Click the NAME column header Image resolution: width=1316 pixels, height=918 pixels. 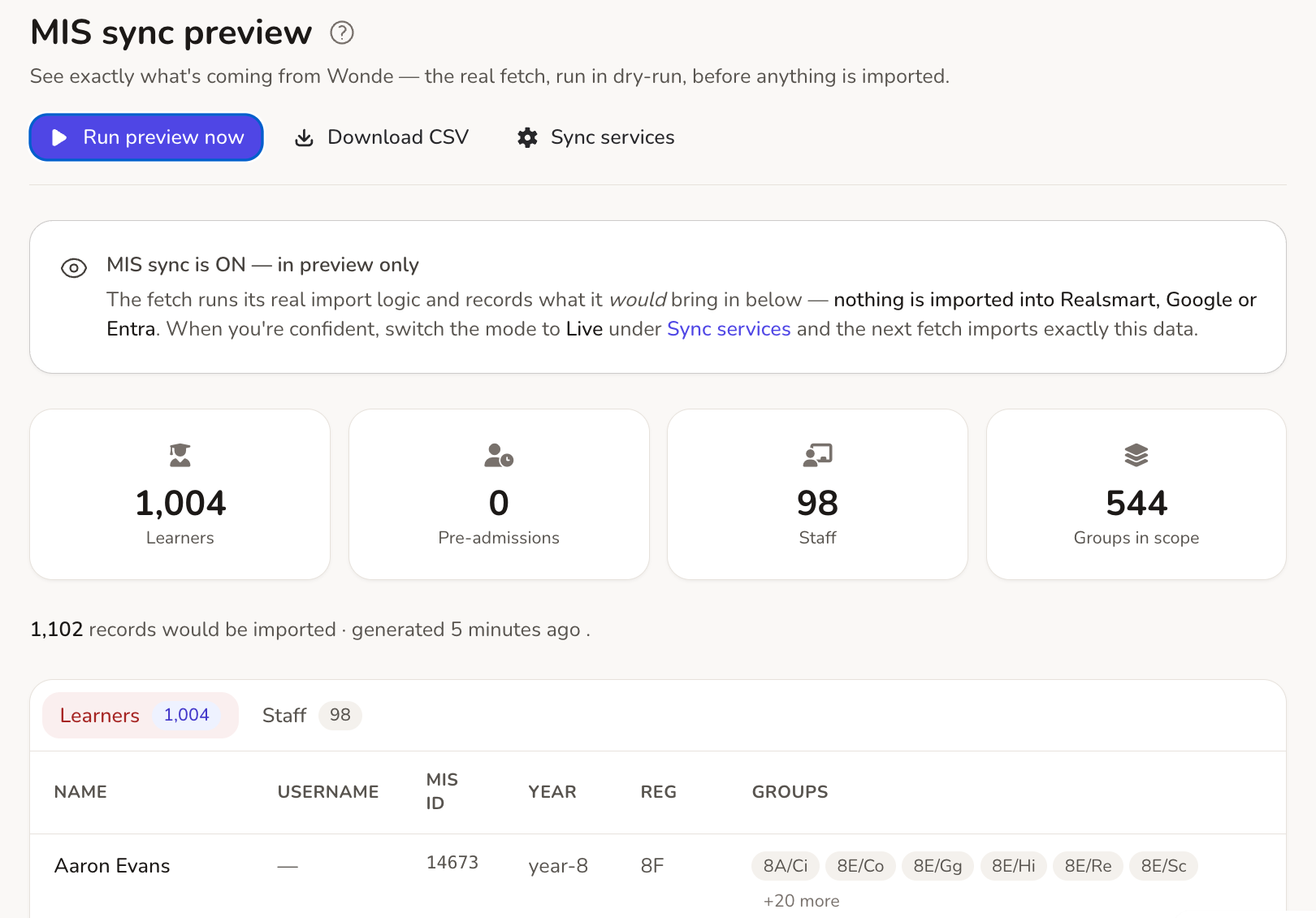tap(80, 792)
